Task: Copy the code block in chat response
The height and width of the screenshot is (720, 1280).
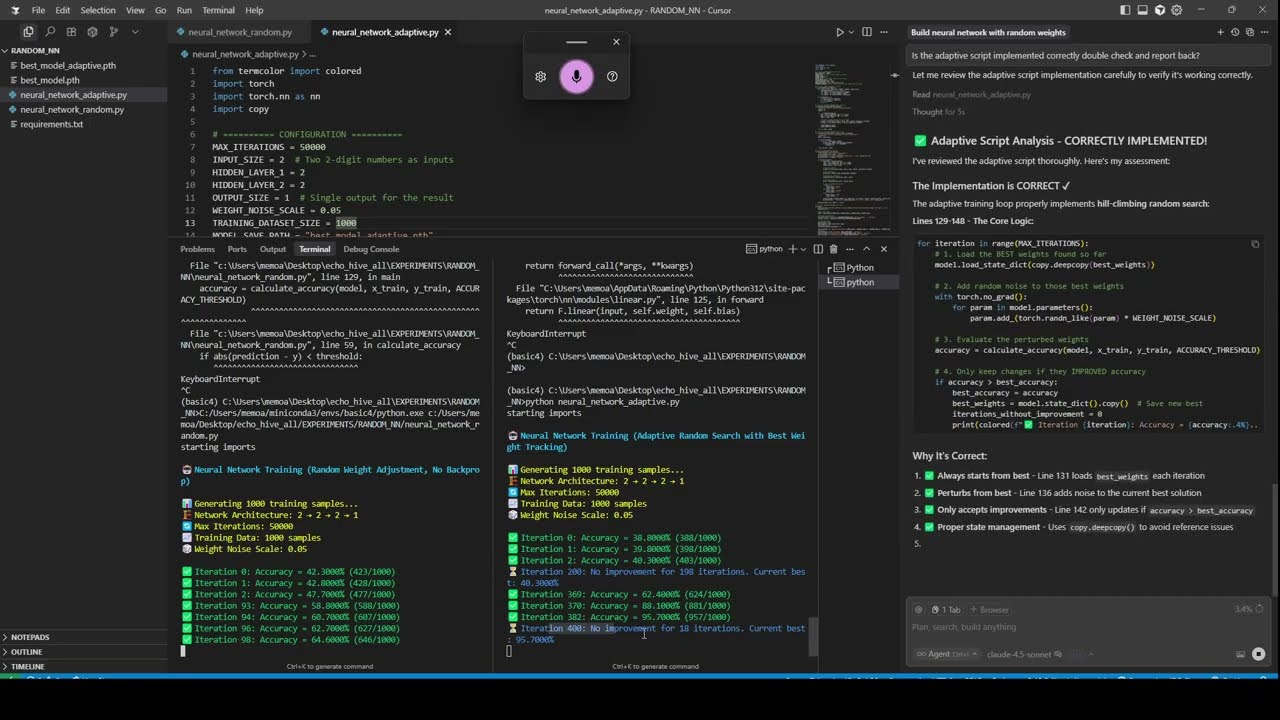Action: pyautogui.click(x=1255, y=244)
